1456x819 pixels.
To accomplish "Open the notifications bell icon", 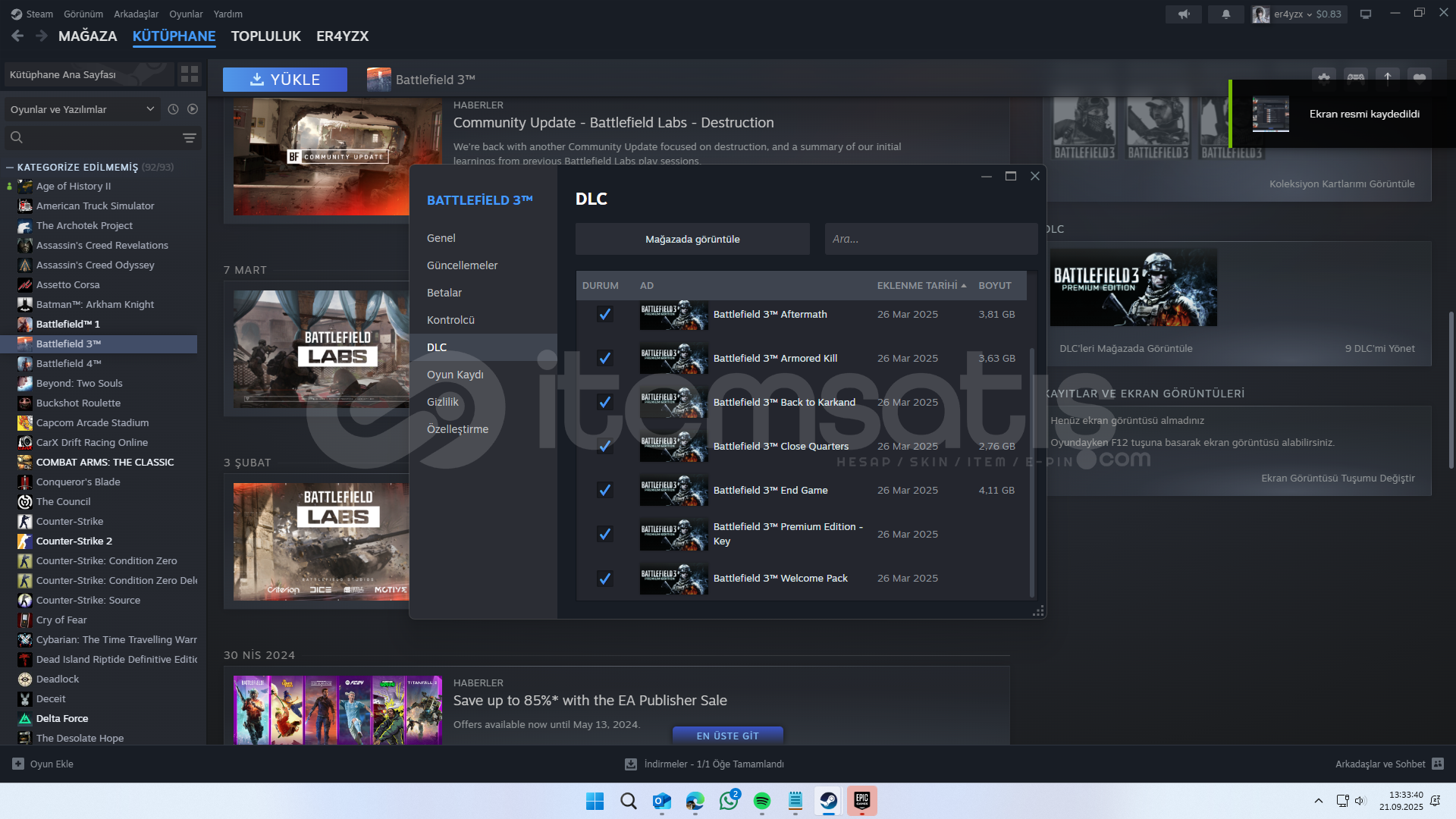I will click(x=1225, y=14).
